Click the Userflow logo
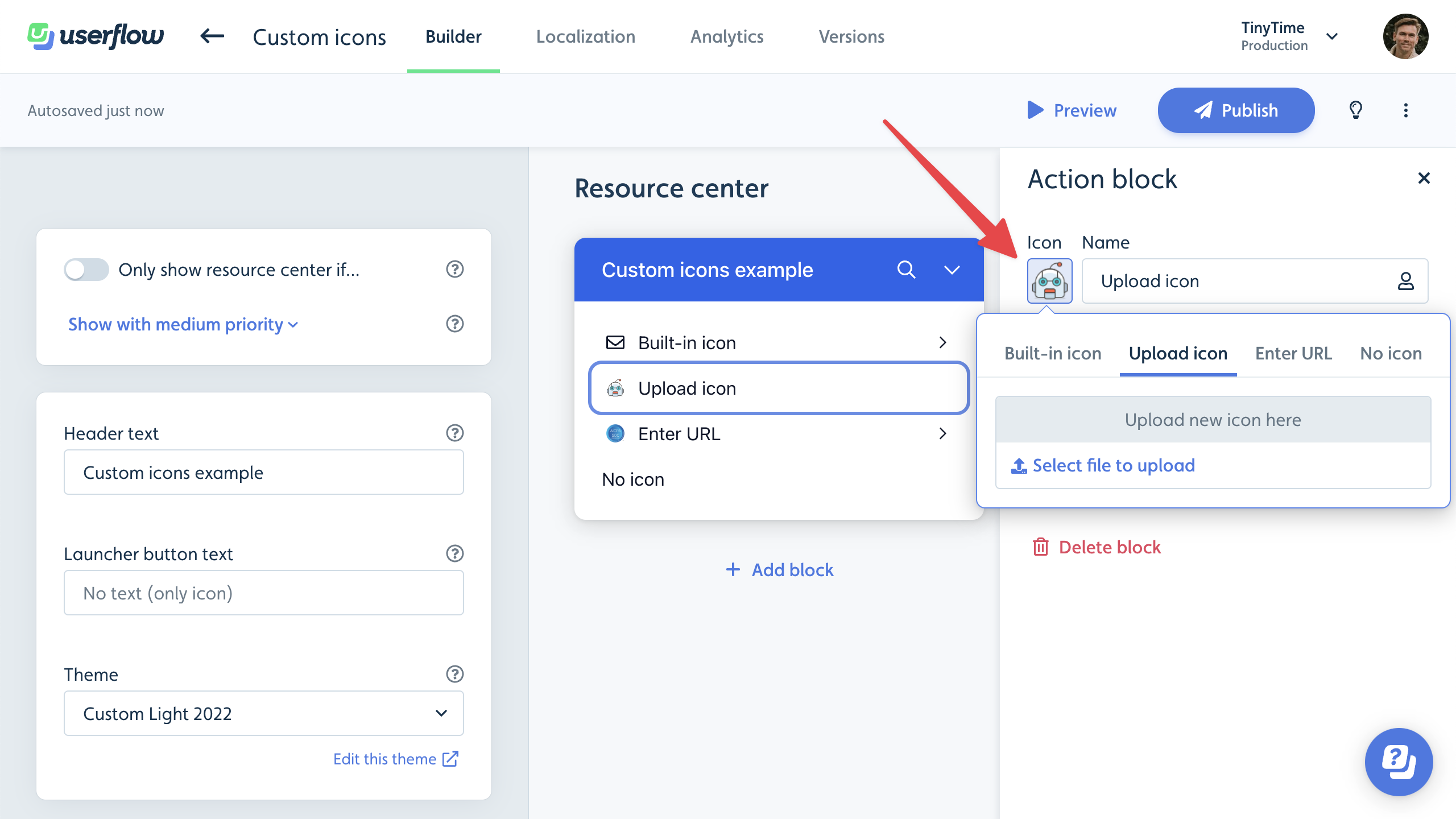 point(96,36)
